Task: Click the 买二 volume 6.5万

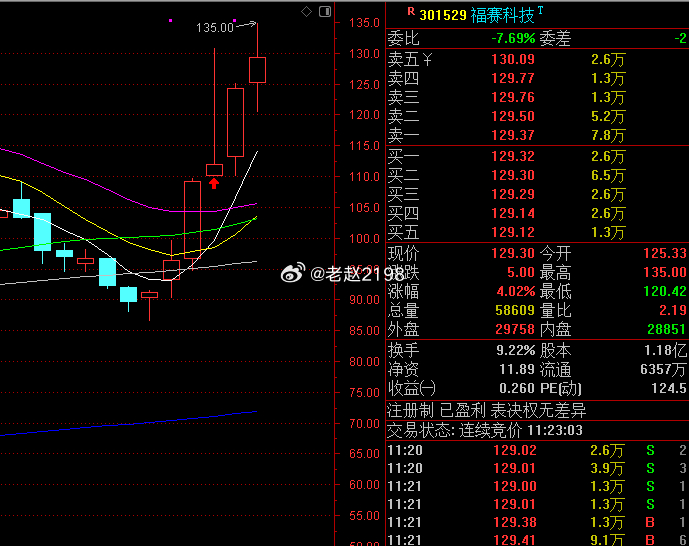Action: [x=608, y=175]
